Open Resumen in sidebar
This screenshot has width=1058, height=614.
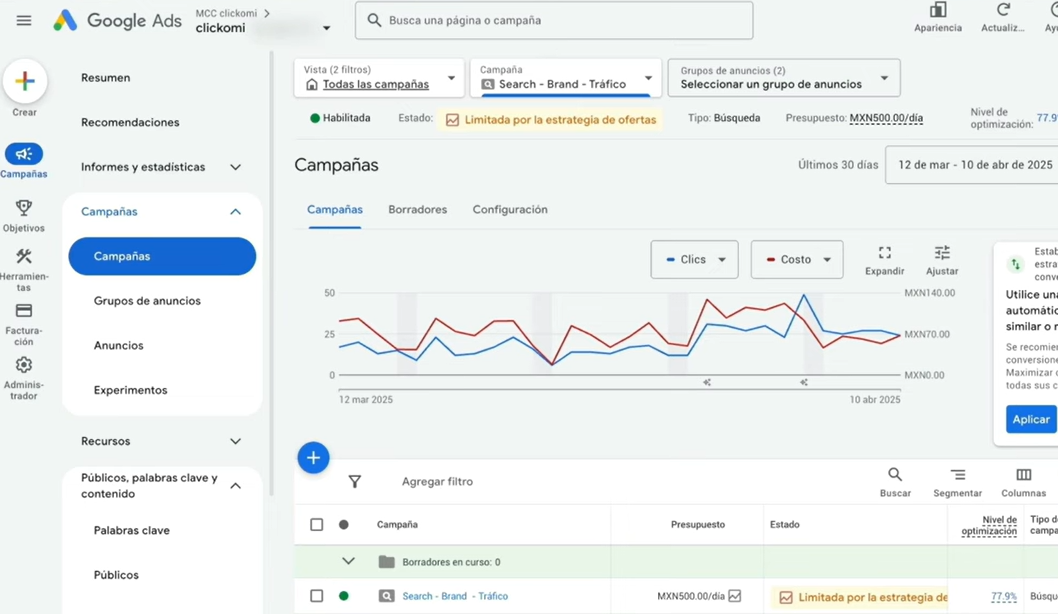105,78
